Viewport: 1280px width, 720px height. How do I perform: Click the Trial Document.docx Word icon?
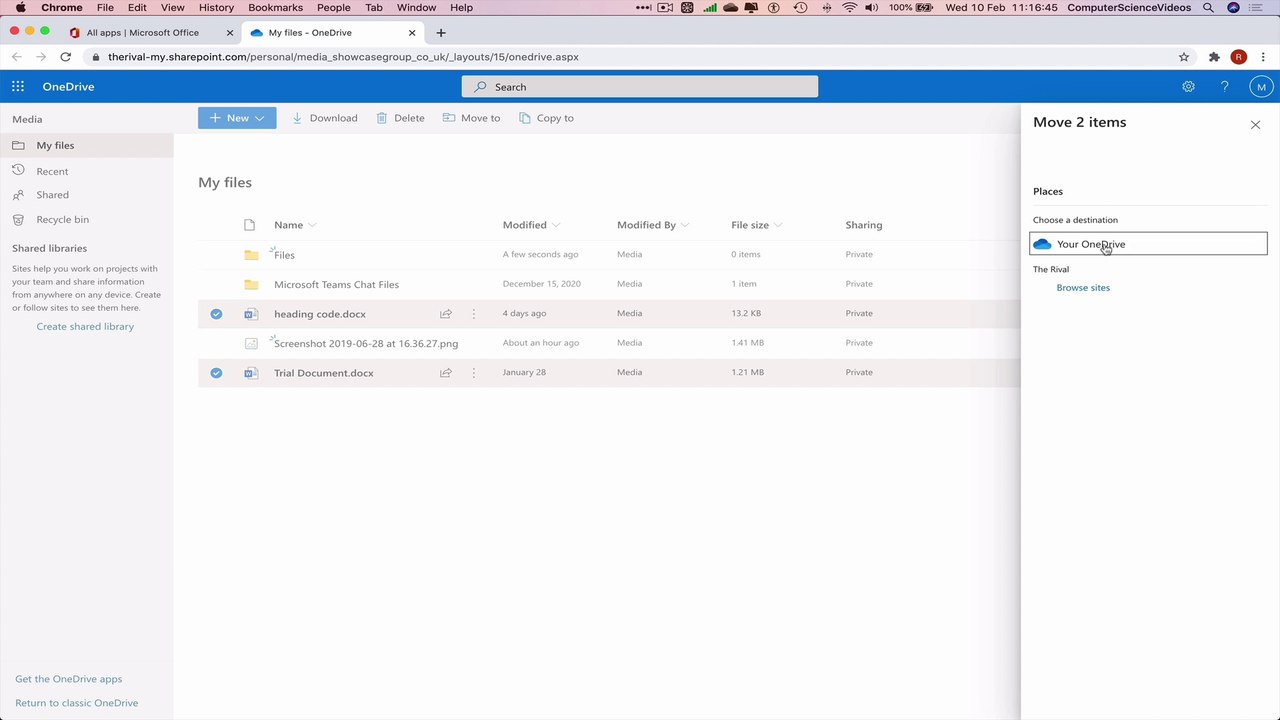pos(251,373)
